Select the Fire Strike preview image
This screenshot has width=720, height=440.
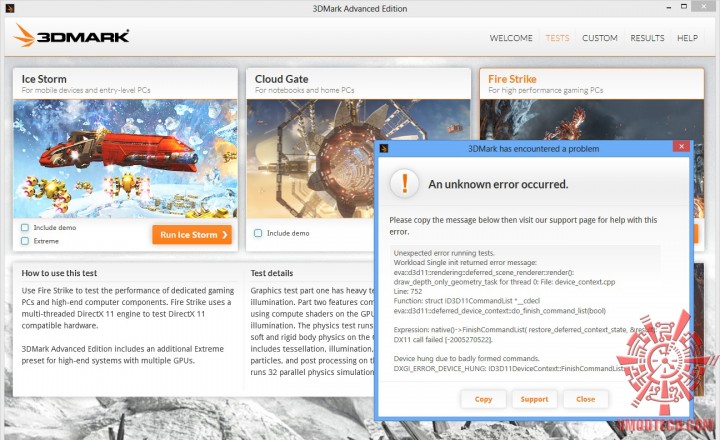click(591, 119)
